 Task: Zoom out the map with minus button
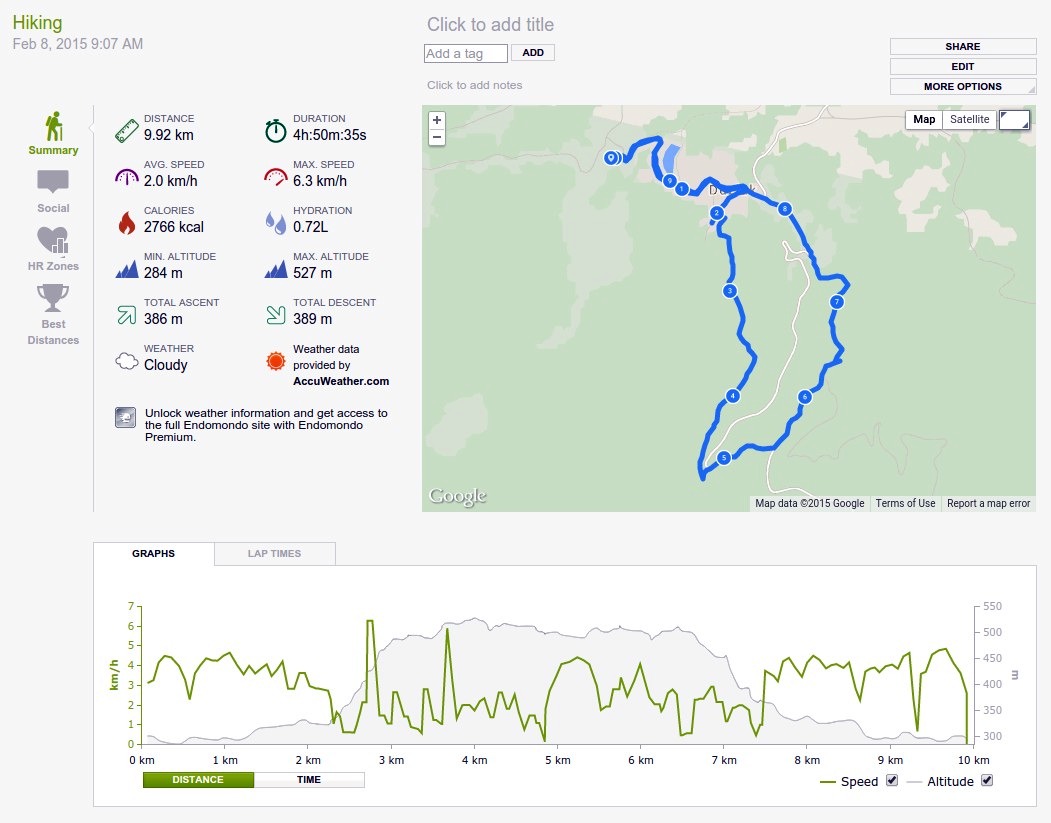tap(437, 137)
